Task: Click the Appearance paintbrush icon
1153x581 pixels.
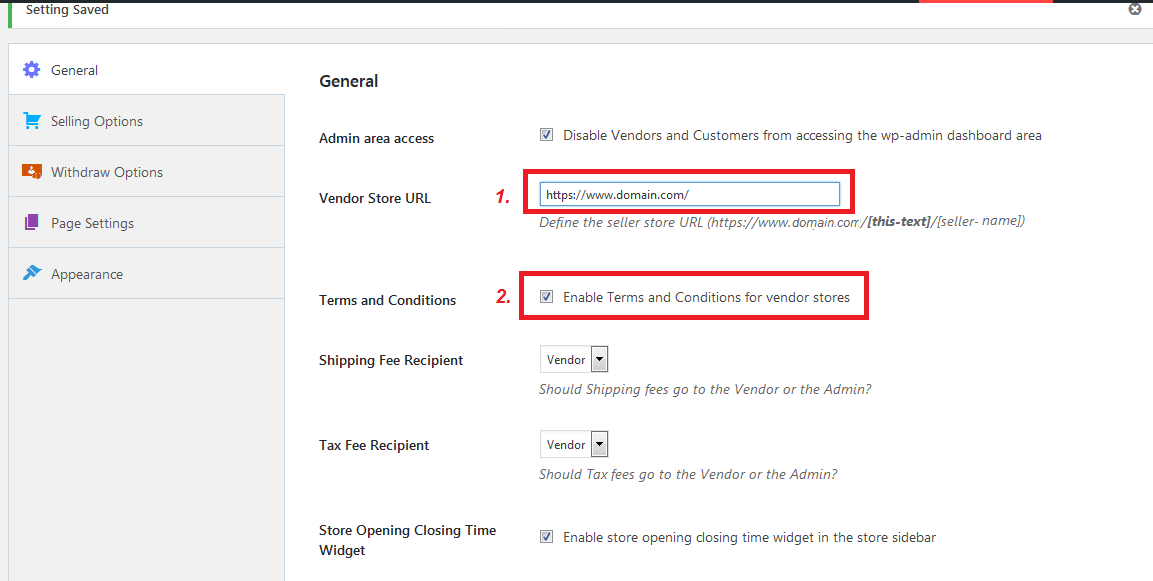Action: 32,273
